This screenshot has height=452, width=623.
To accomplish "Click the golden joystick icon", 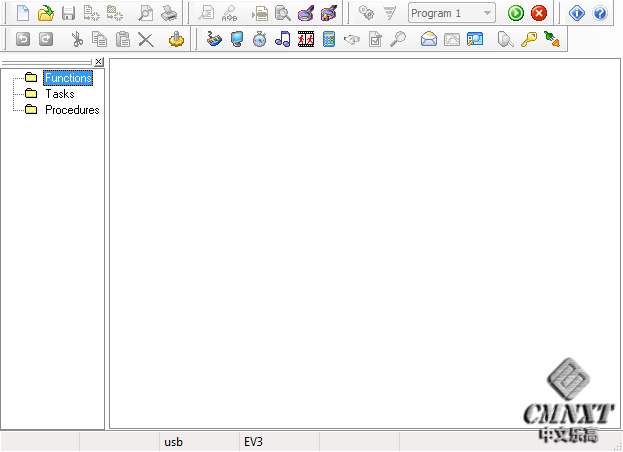I will [176, 39].
